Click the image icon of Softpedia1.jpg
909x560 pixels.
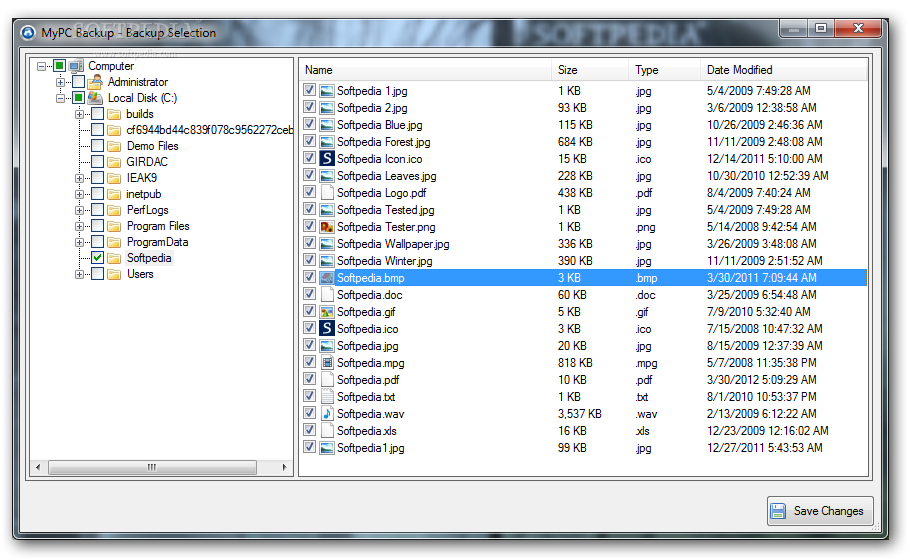(x=327, y=448)
